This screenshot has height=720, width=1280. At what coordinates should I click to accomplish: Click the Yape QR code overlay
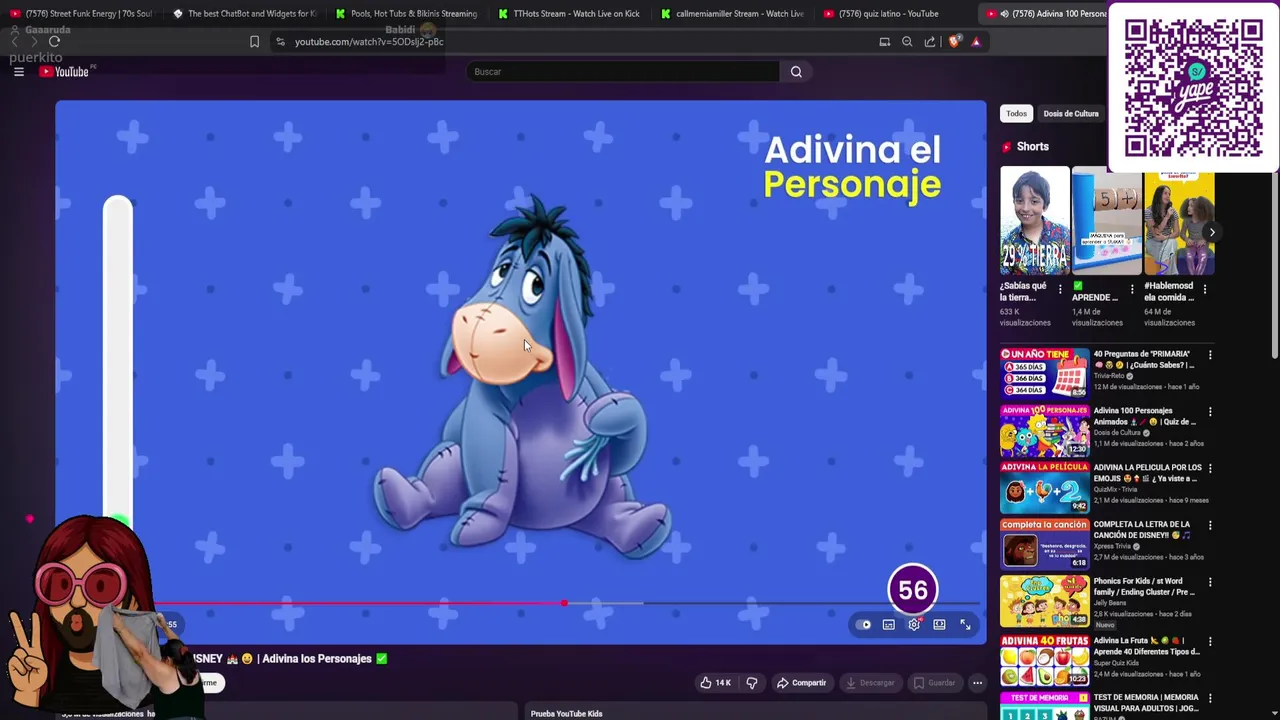(x=1193, y=87)
